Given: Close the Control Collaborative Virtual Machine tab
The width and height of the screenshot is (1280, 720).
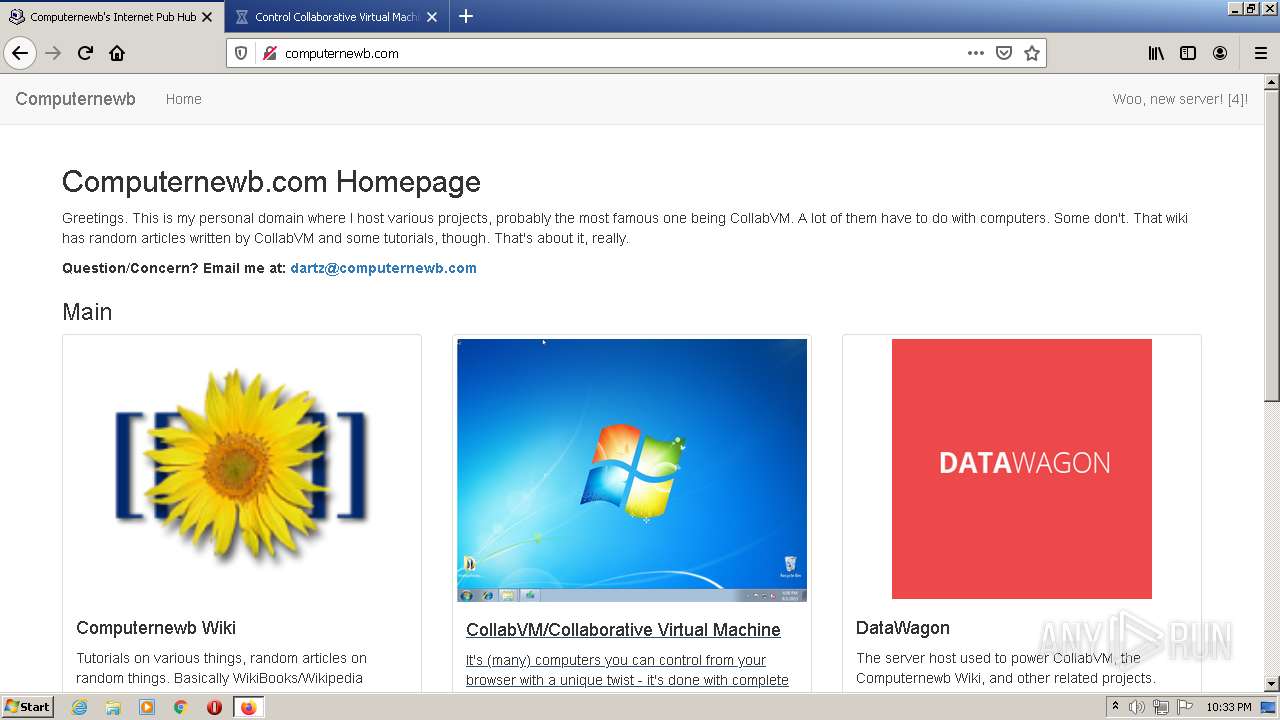Looking at the screenshot, I should [x=432, y=17].
